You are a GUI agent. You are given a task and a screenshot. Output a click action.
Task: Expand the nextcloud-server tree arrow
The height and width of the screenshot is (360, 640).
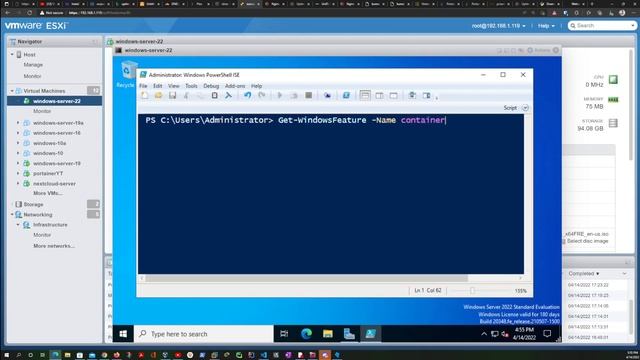coord(18,183)
